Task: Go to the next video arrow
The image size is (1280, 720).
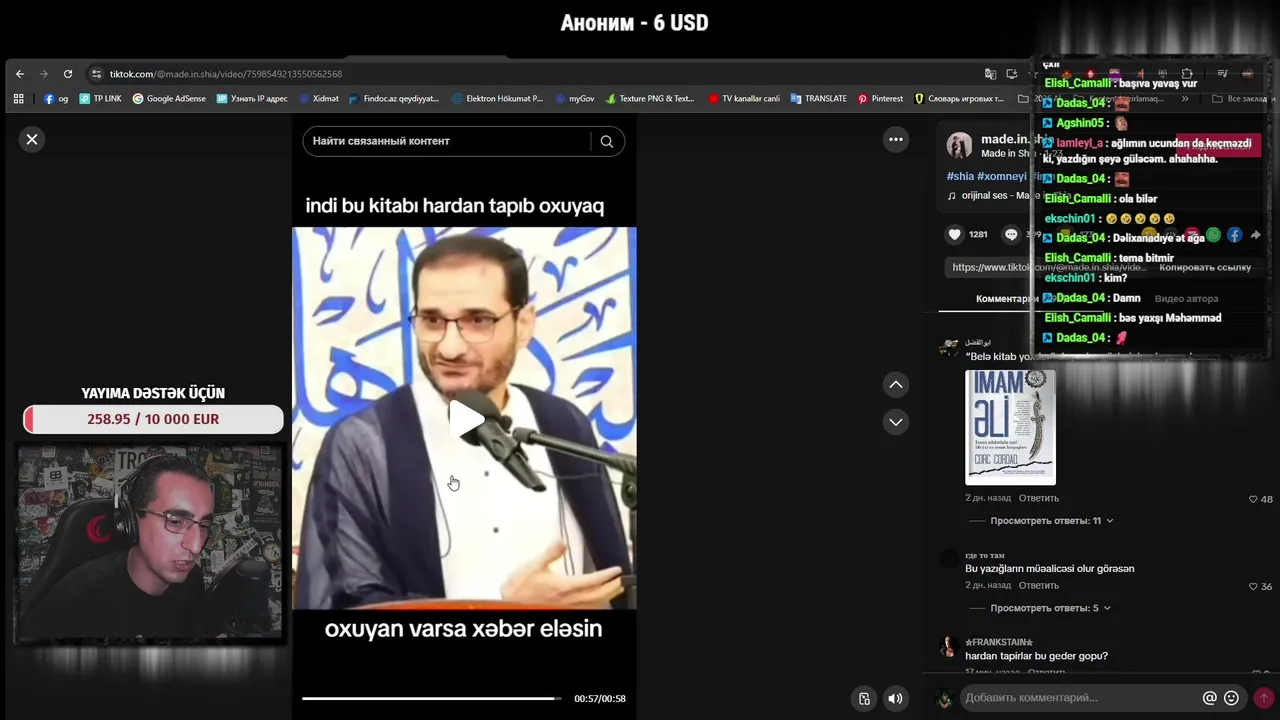Action: click(896, 422)
